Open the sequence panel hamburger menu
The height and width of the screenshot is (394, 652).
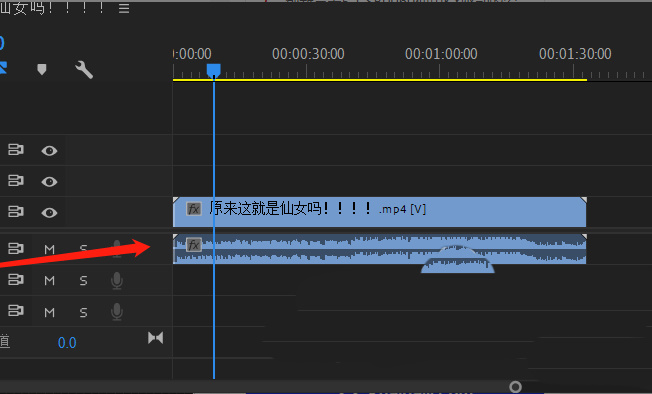[x=124, y=8]
